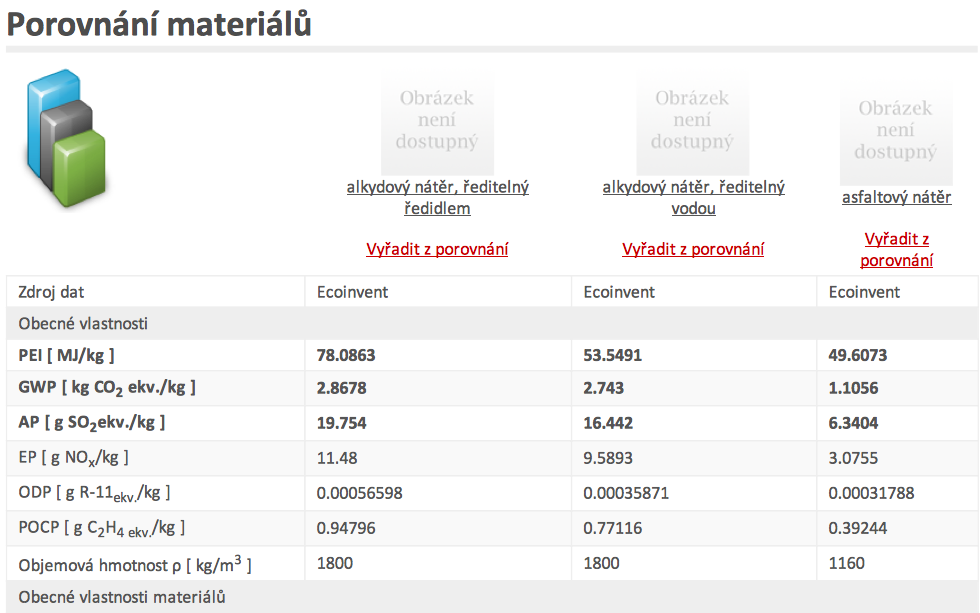980x613 pixels.
Task: Click the 'Porovnání materiálů' page heading
Action: click(159, 25)
